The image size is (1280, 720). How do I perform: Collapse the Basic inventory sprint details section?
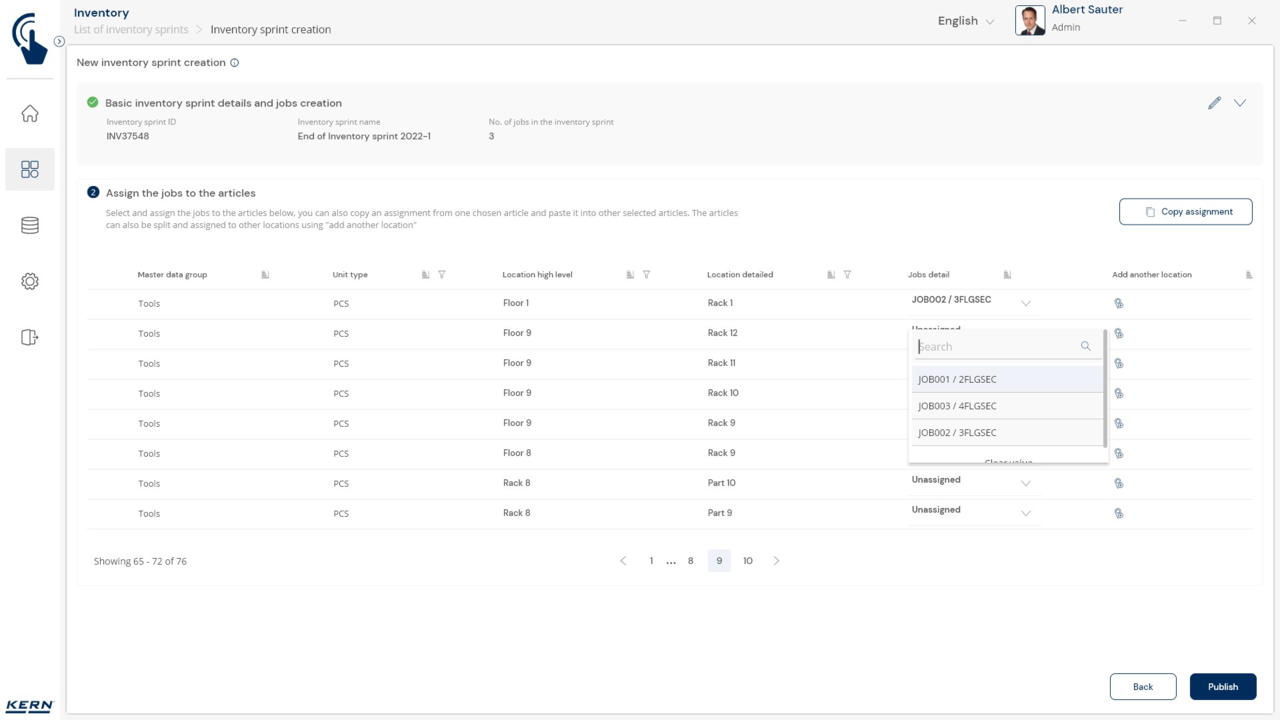click(1240, 103)
